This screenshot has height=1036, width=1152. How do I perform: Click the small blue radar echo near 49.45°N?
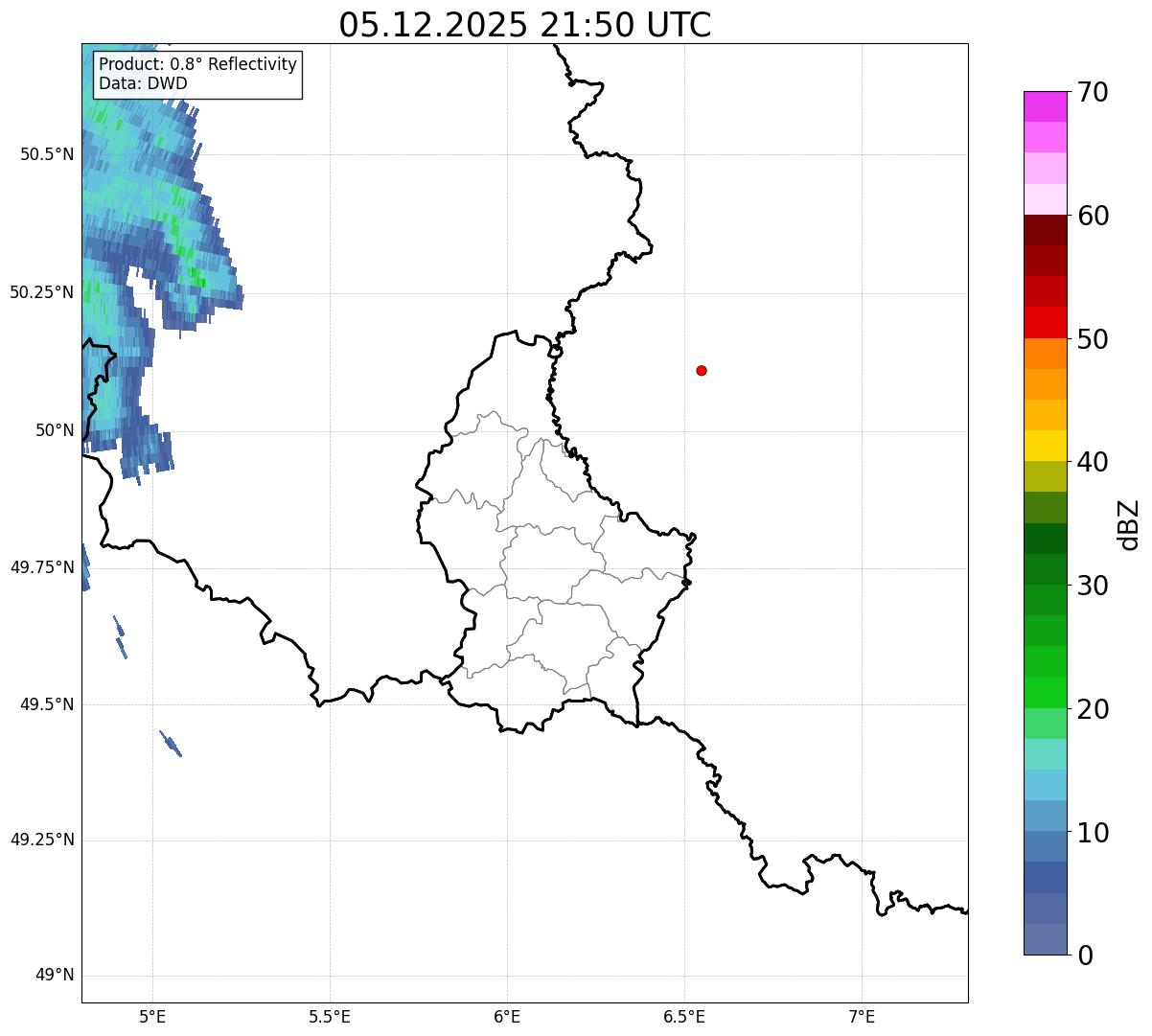pyautogui.click(x=171, y=744)
